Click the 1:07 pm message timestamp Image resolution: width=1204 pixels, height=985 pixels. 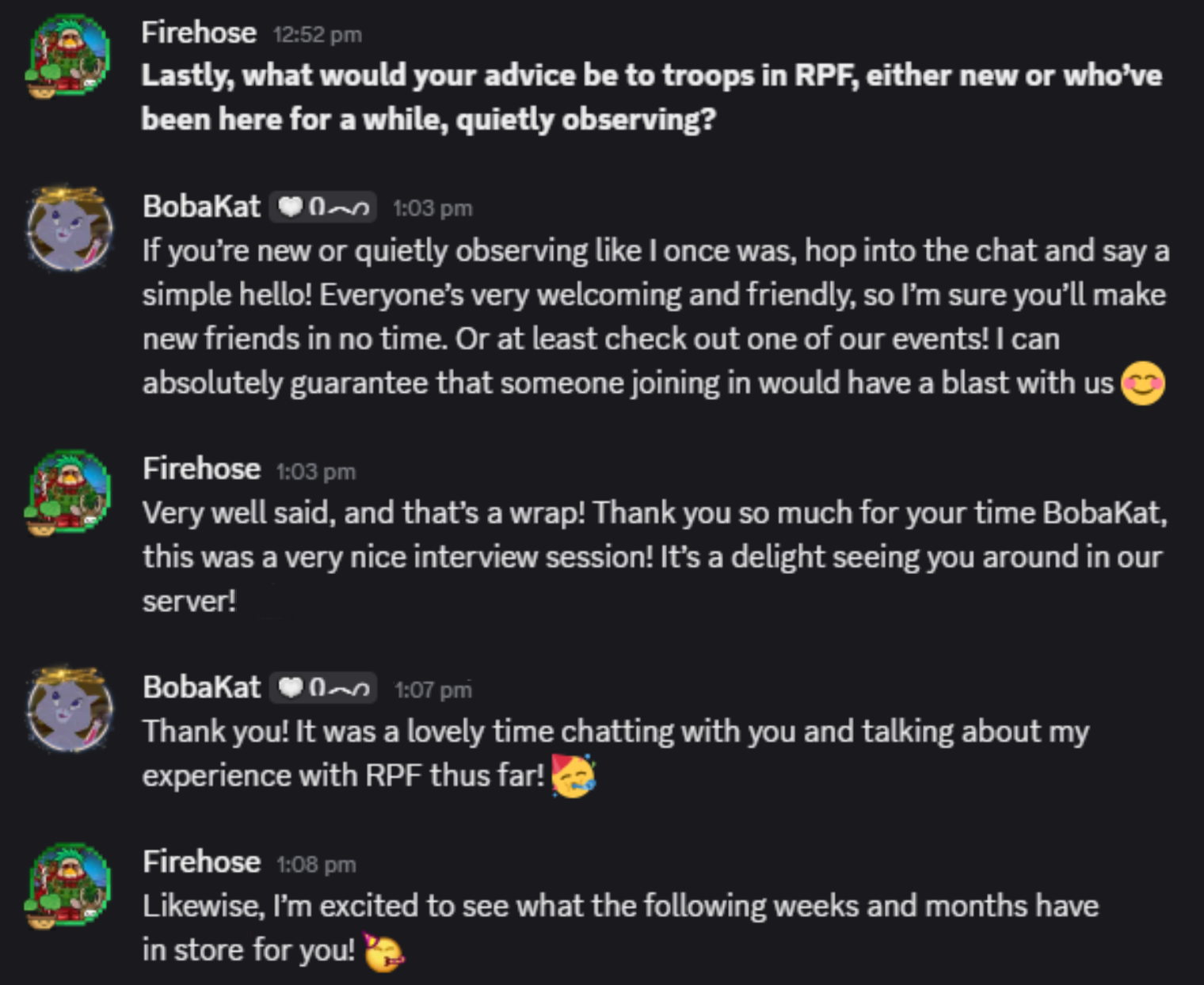click(433, 690)
